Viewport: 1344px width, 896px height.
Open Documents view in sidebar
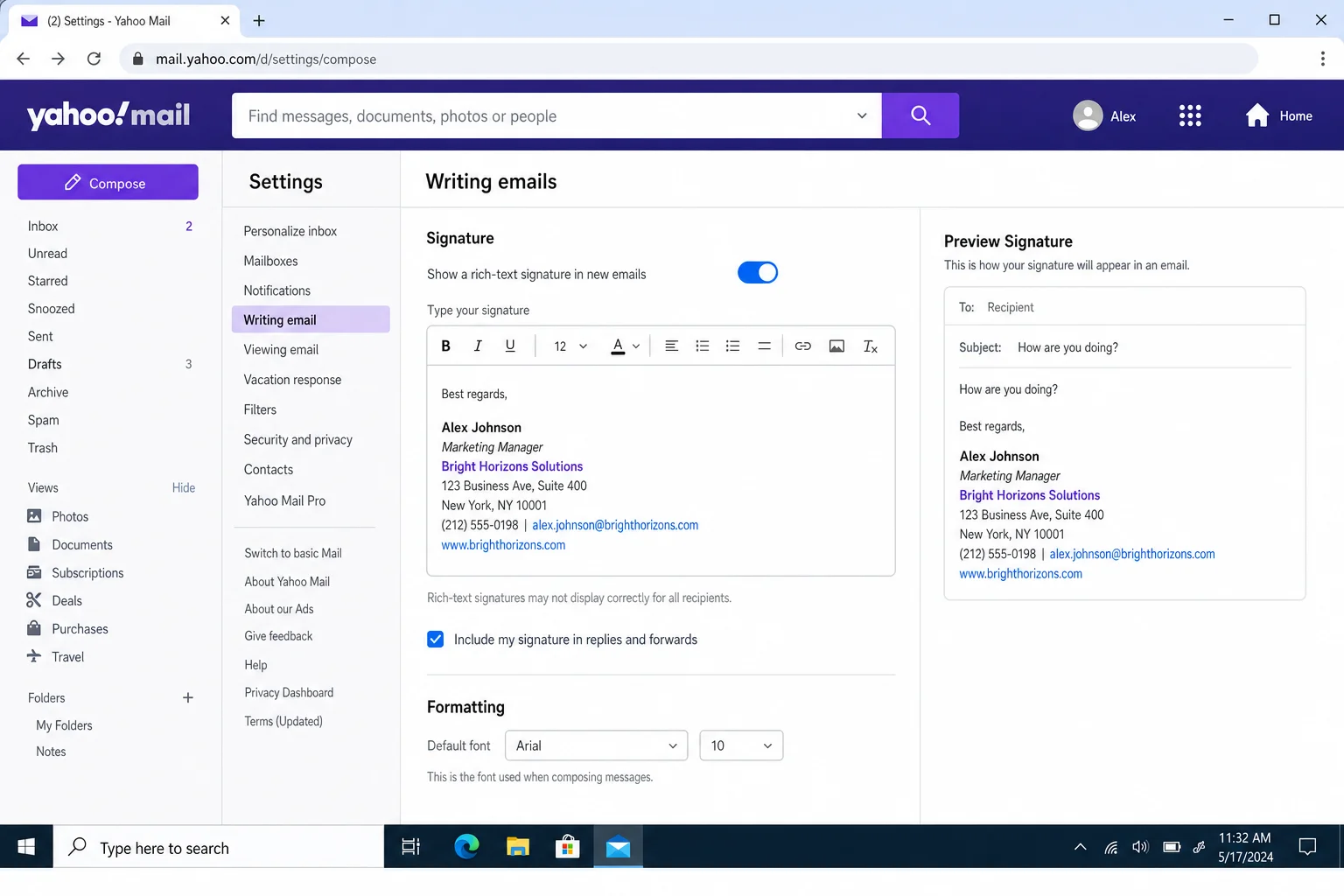[x=70, y=544]
